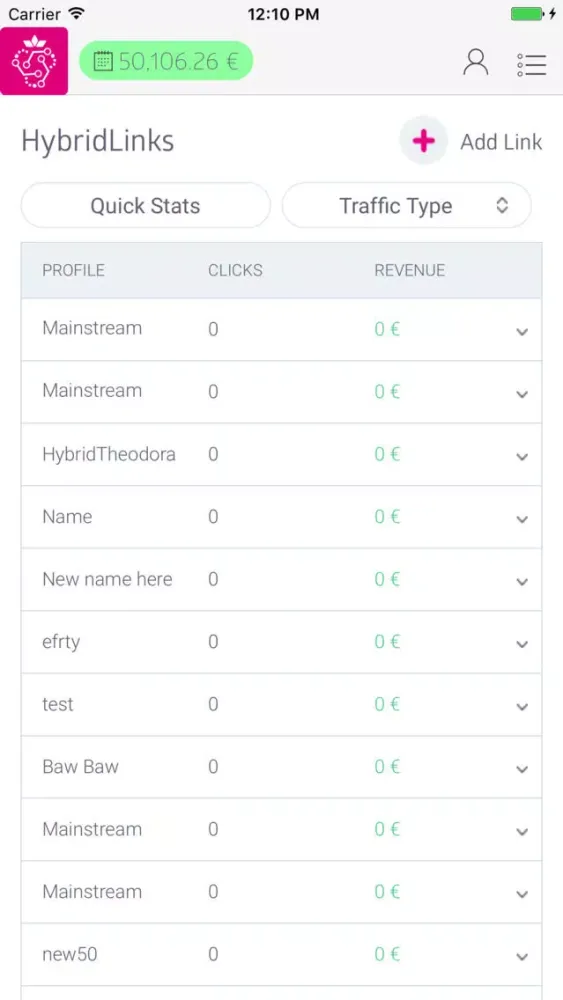This screenshot has height=1000, width=563.
Task: Click the PROFILE column header
Action: pos(73,270)
